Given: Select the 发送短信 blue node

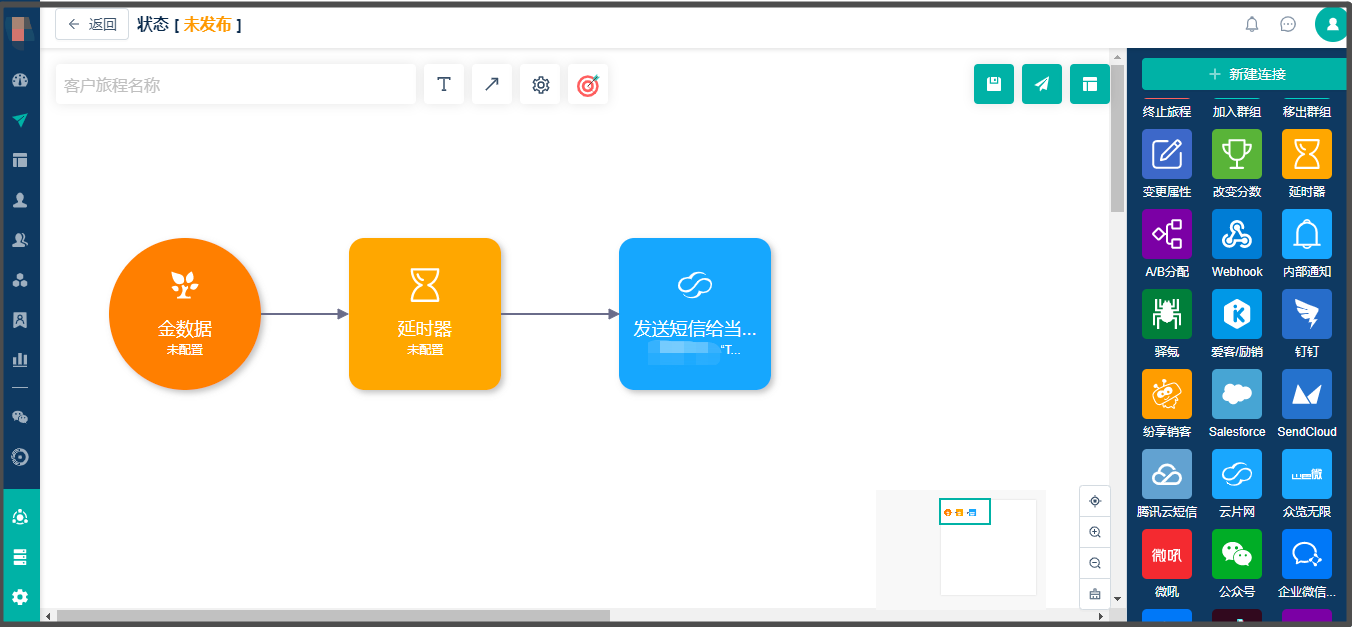Looking at the screenshot, I should [695, 314].
